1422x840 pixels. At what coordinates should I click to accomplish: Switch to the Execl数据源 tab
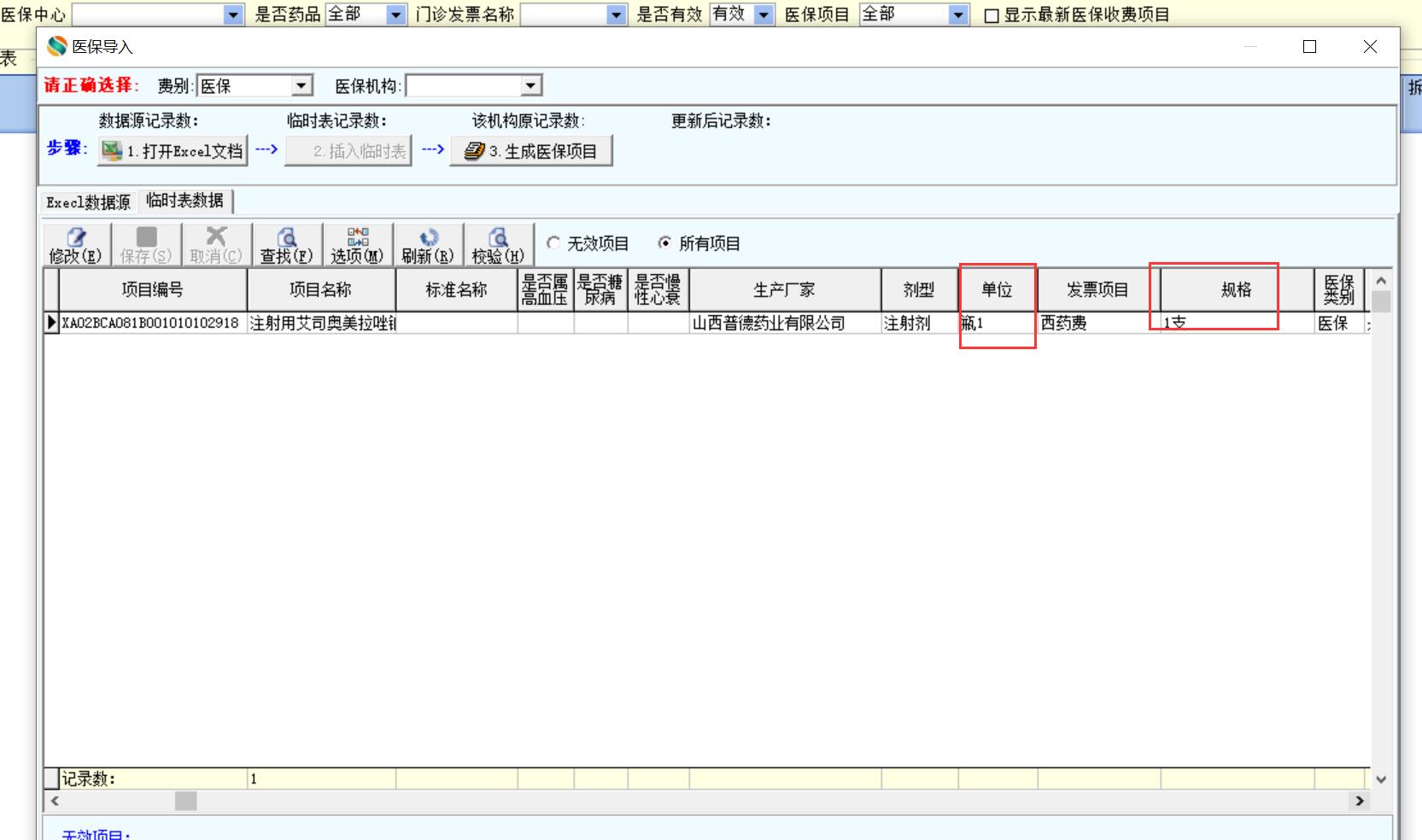(89, 202)
